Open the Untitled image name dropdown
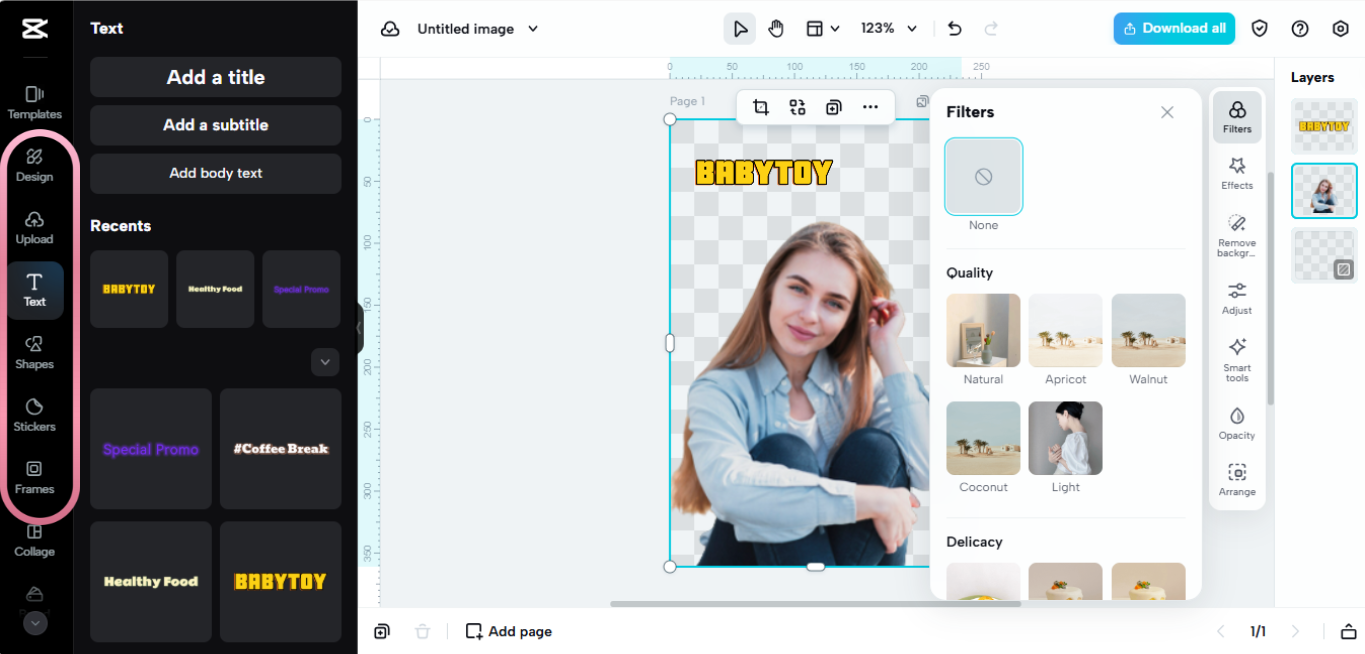 478,29
